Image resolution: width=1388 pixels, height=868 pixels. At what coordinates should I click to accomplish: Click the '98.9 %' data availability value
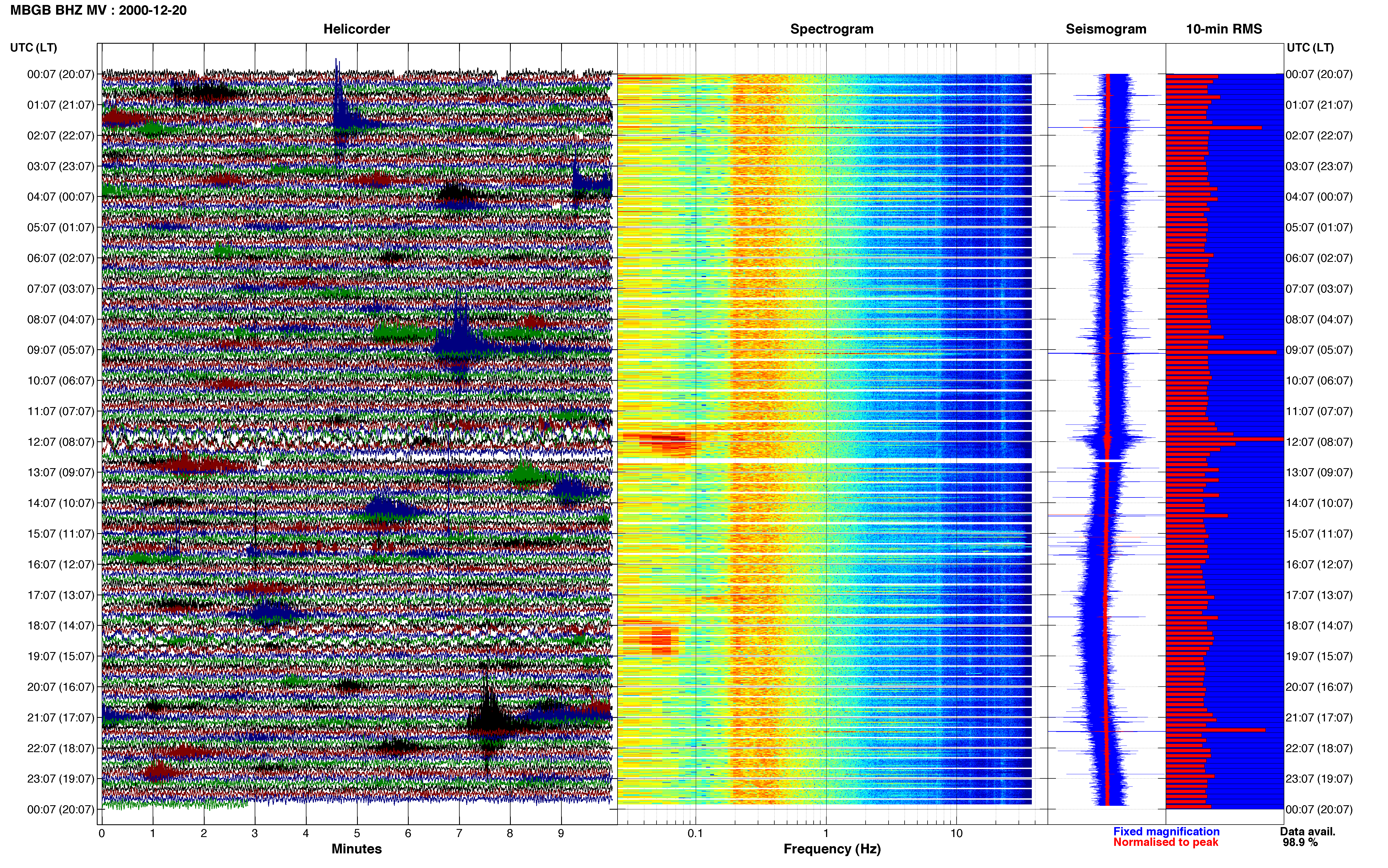click(1300, 842)
